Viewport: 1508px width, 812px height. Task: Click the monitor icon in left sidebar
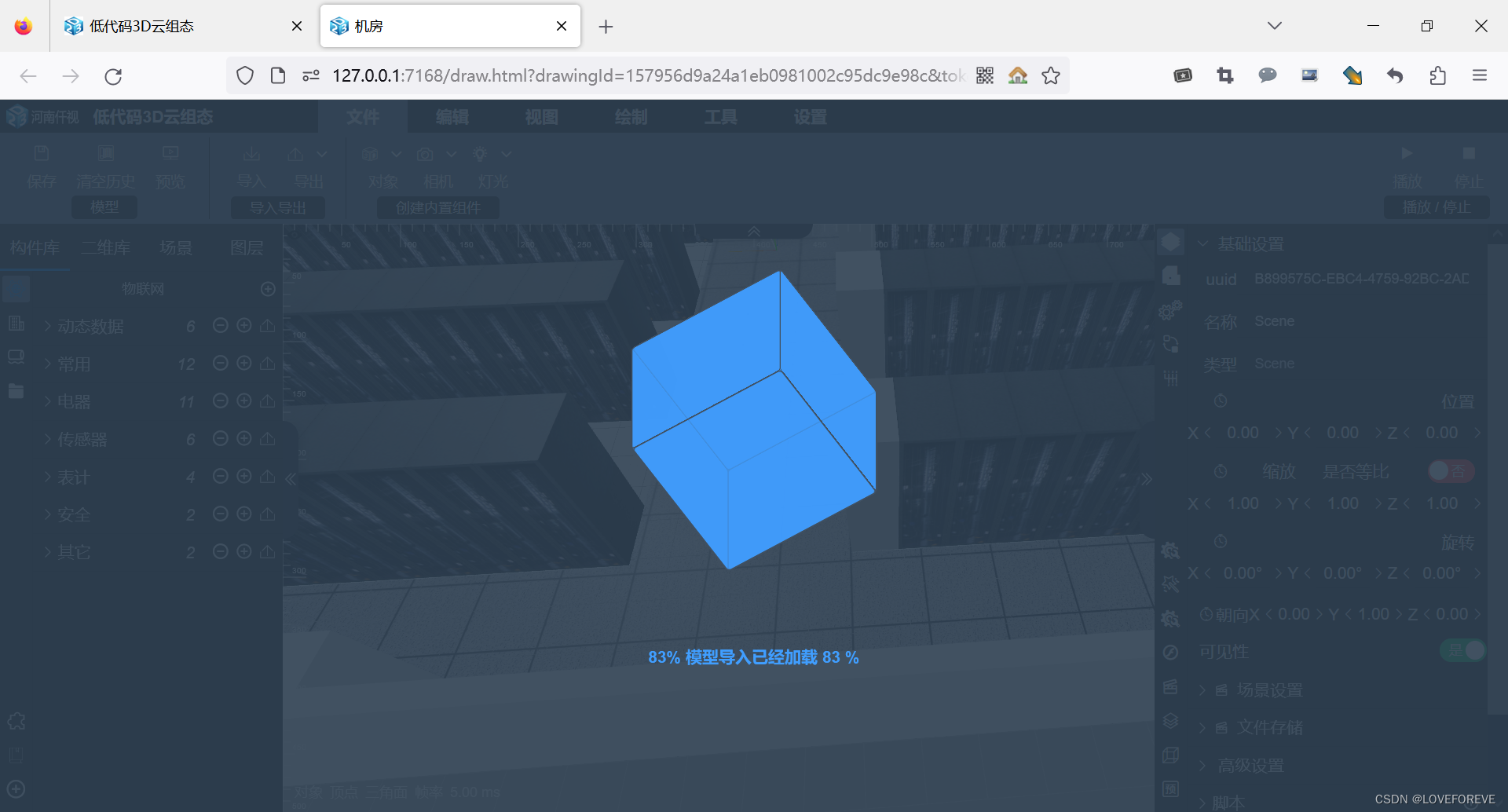click(x=16, y=357)
